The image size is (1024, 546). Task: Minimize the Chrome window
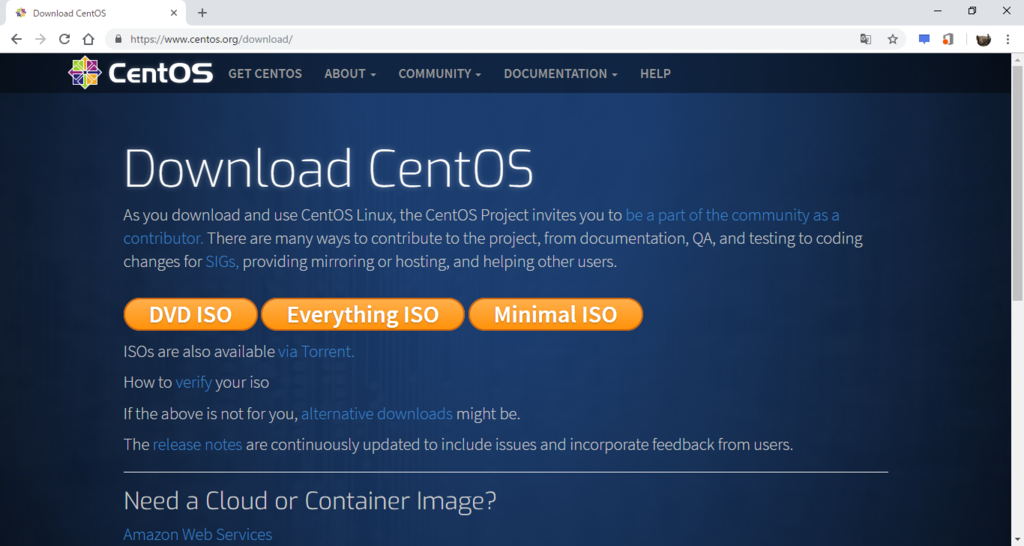pos(938,11)
